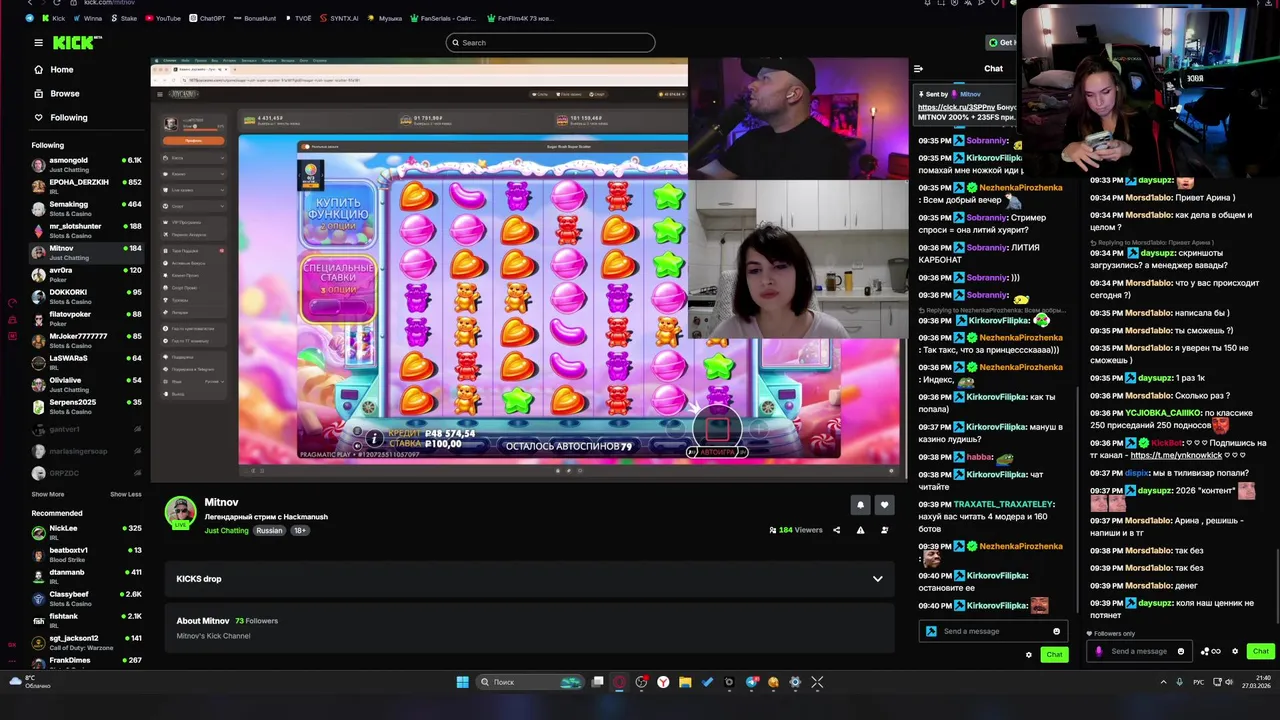
Task: Open File Explorer from taskbar
Action: click(685, 682)
